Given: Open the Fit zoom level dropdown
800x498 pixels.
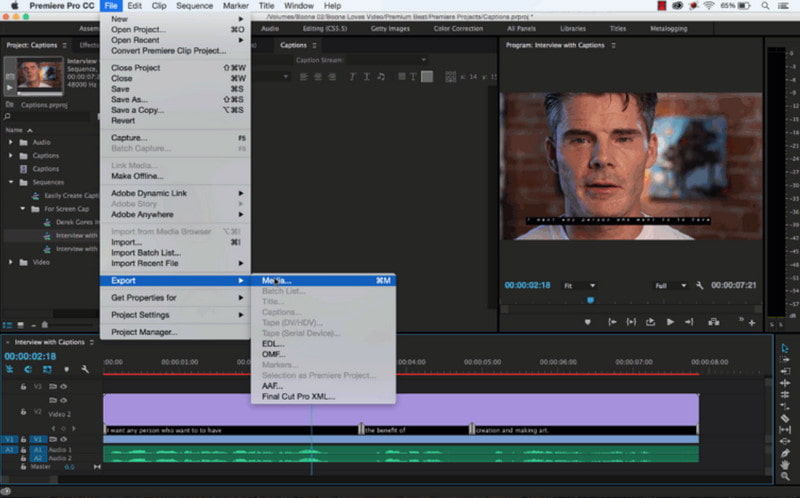Looking at the screenshot, I should (578, 286).
